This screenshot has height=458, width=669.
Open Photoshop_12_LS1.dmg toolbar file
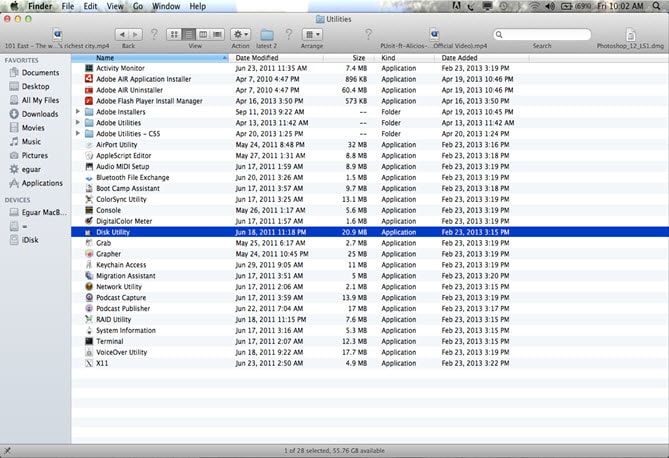point(631,35)
